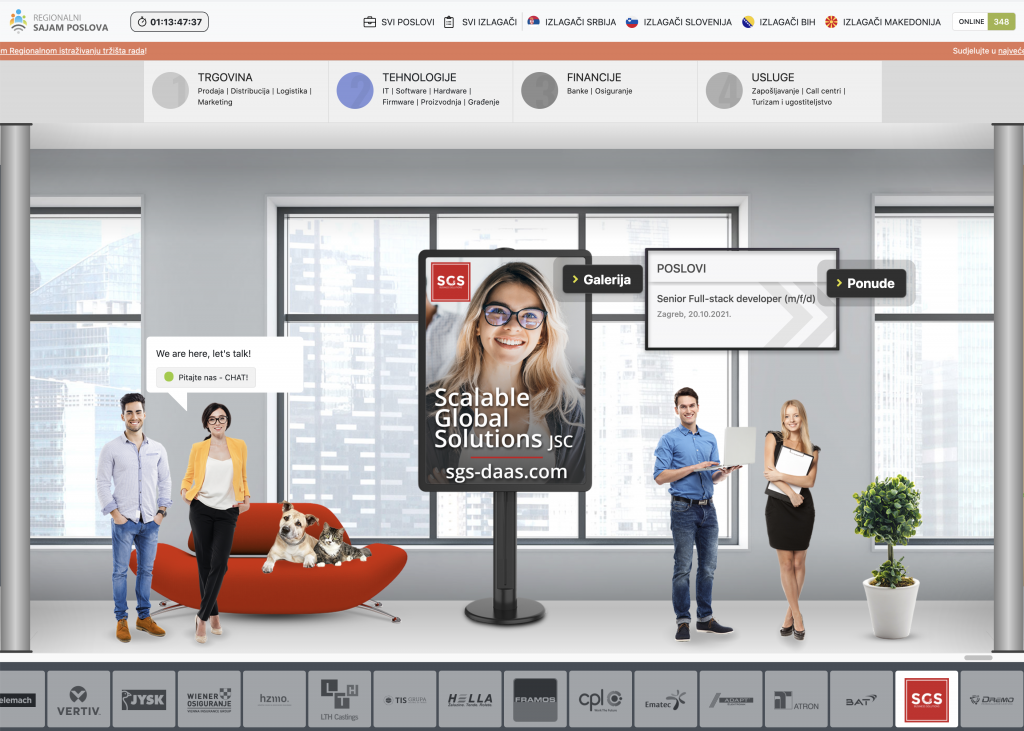
Task: Open the Wiener Osiguranje exhibitor logo
Action: point(209,699)
